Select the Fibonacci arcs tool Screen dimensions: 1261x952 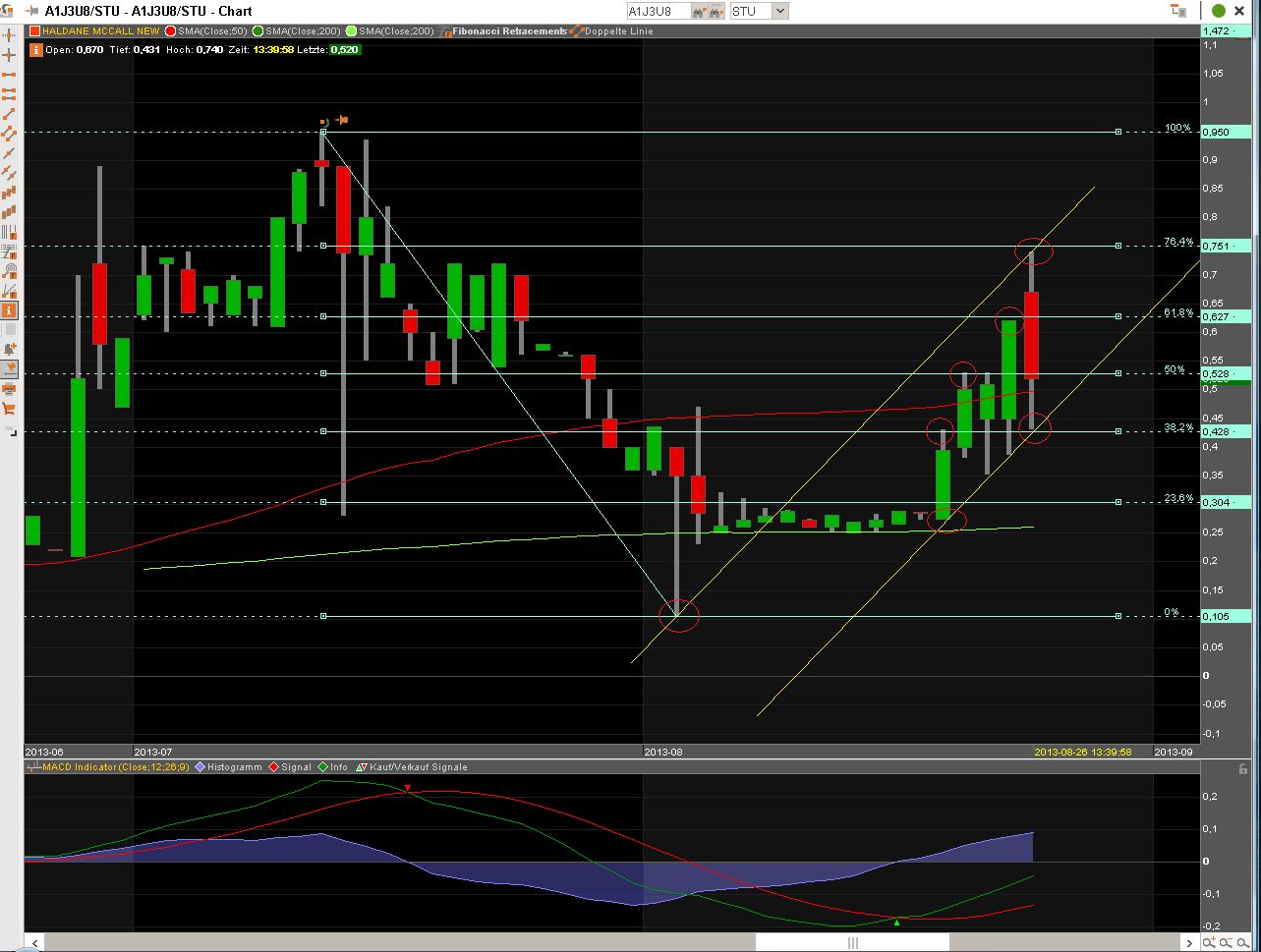point(10,271)
